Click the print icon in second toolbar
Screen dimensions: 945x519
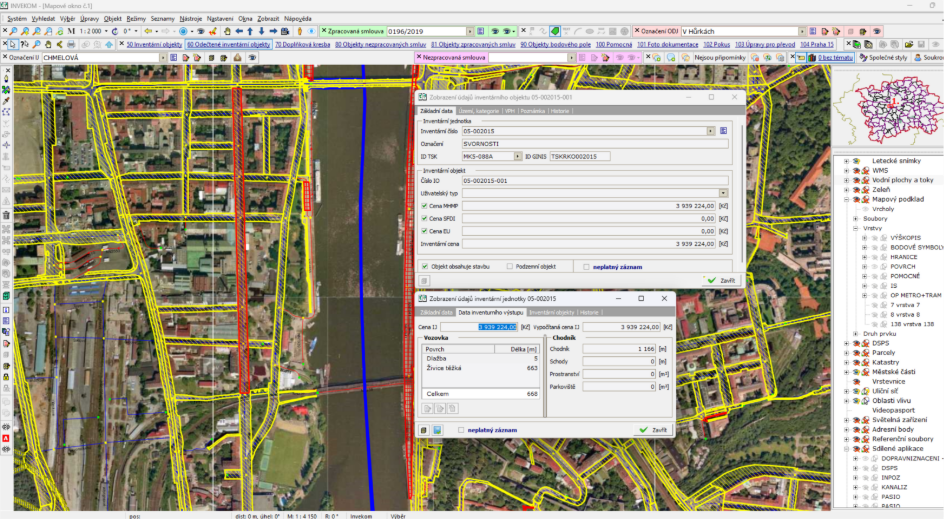tap(73, 44)
